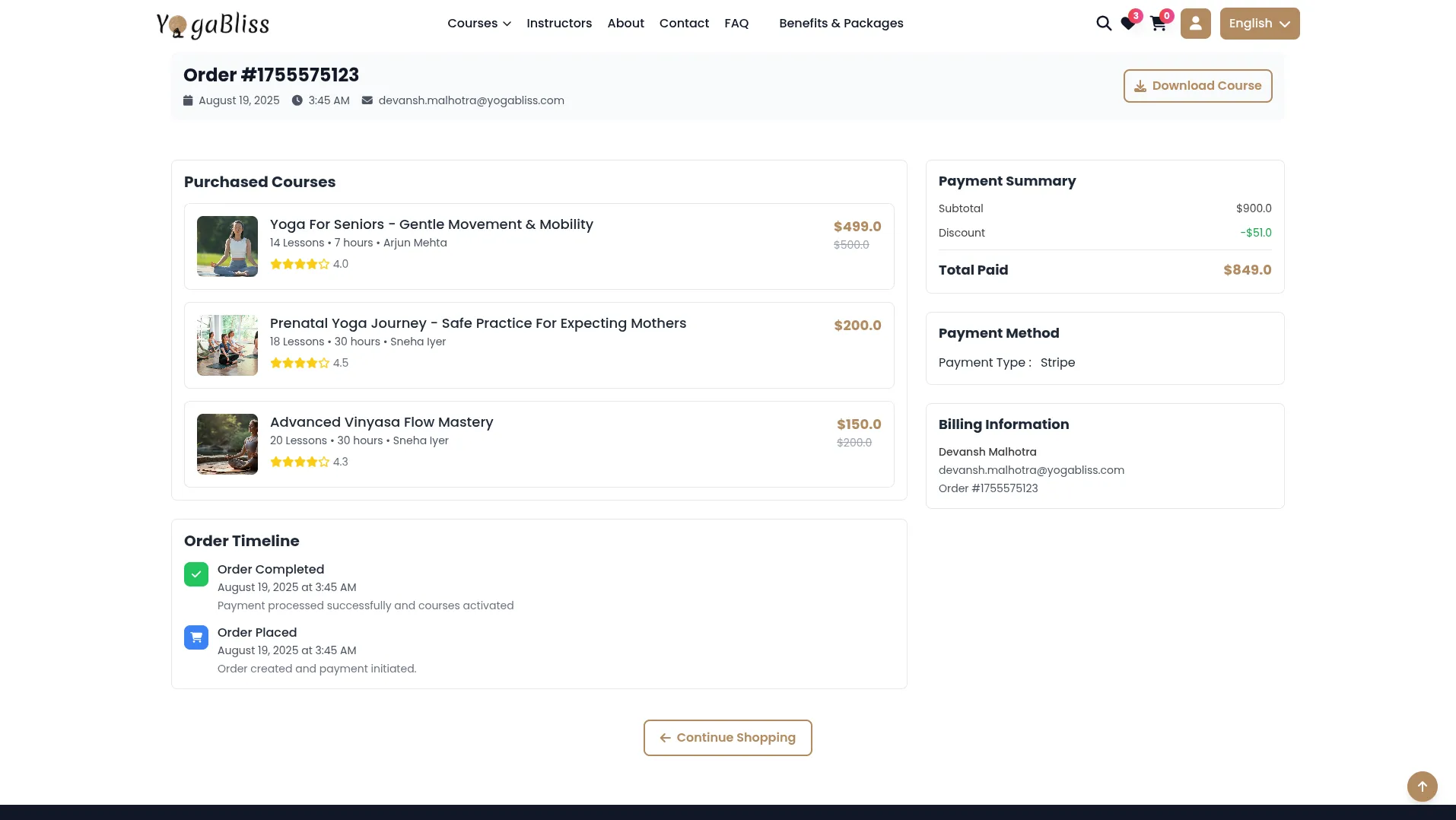Click the user profile icon
Viewport: 1456px width, 820px height.
[1195, 24]
